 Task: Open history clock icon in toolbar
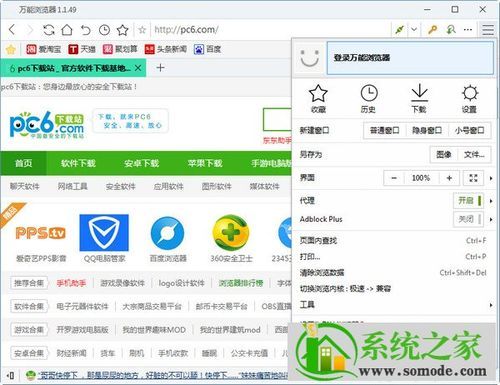tap(104, 30)
